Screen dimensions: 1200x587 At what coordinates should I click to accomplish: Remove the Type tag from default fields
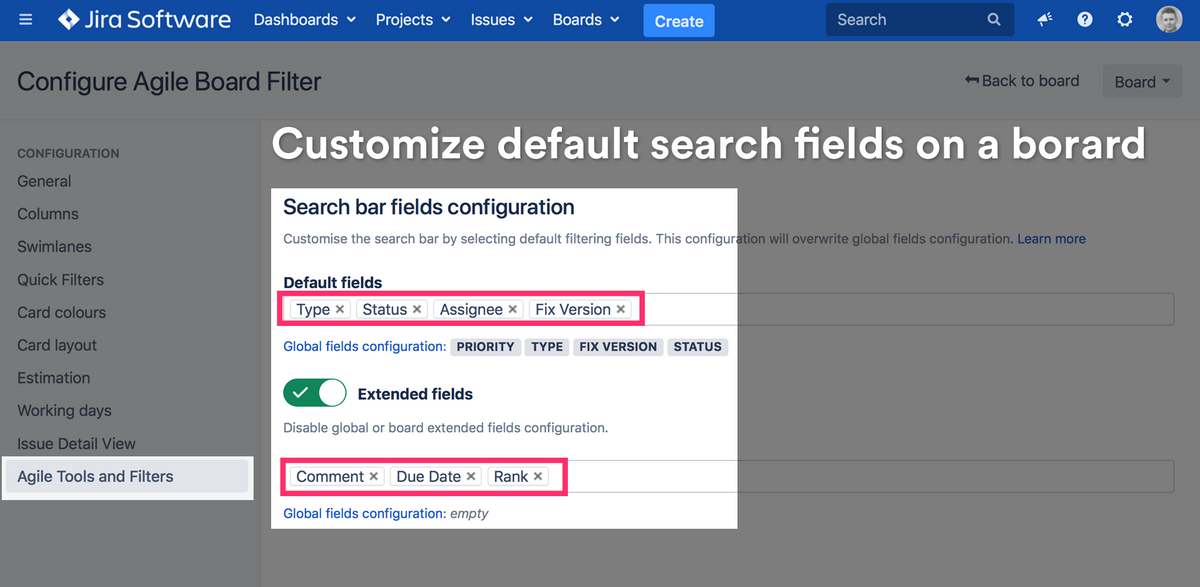(x=340, y=310)
